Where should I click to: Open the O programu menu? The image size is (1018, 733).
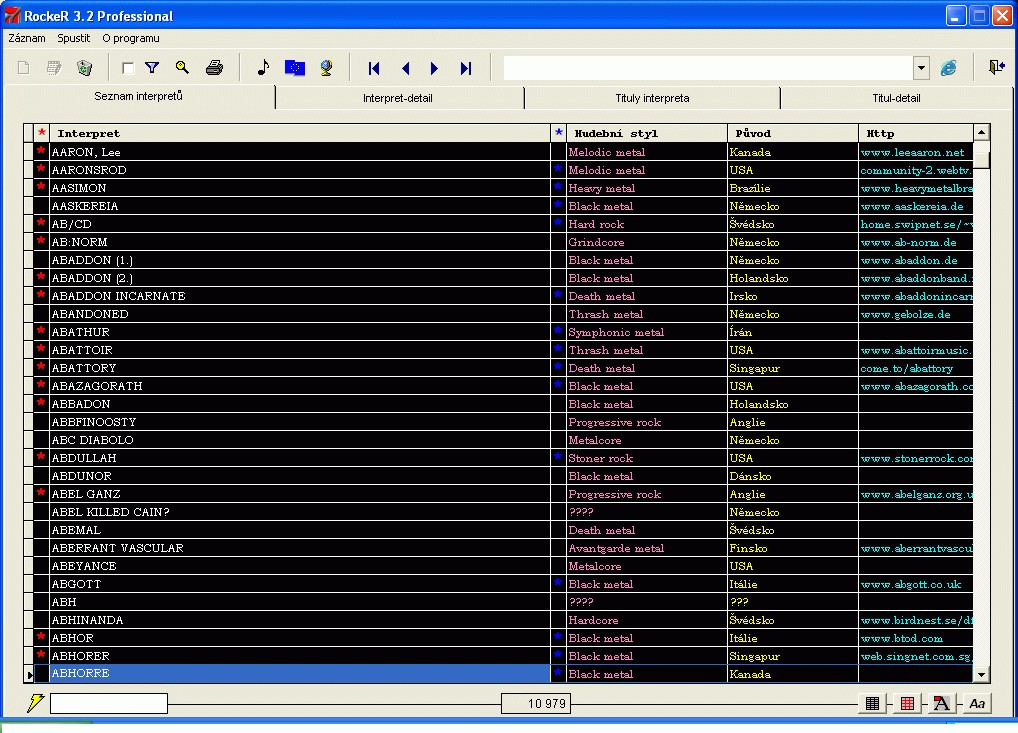(130, 38)
